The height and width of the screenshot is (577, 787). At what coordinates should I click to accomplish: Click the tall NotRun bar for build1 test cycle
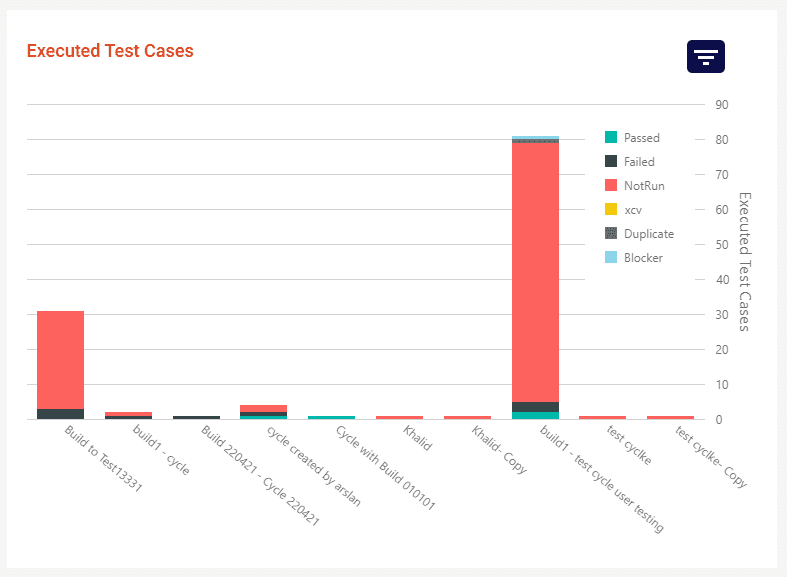coord(535,270)
